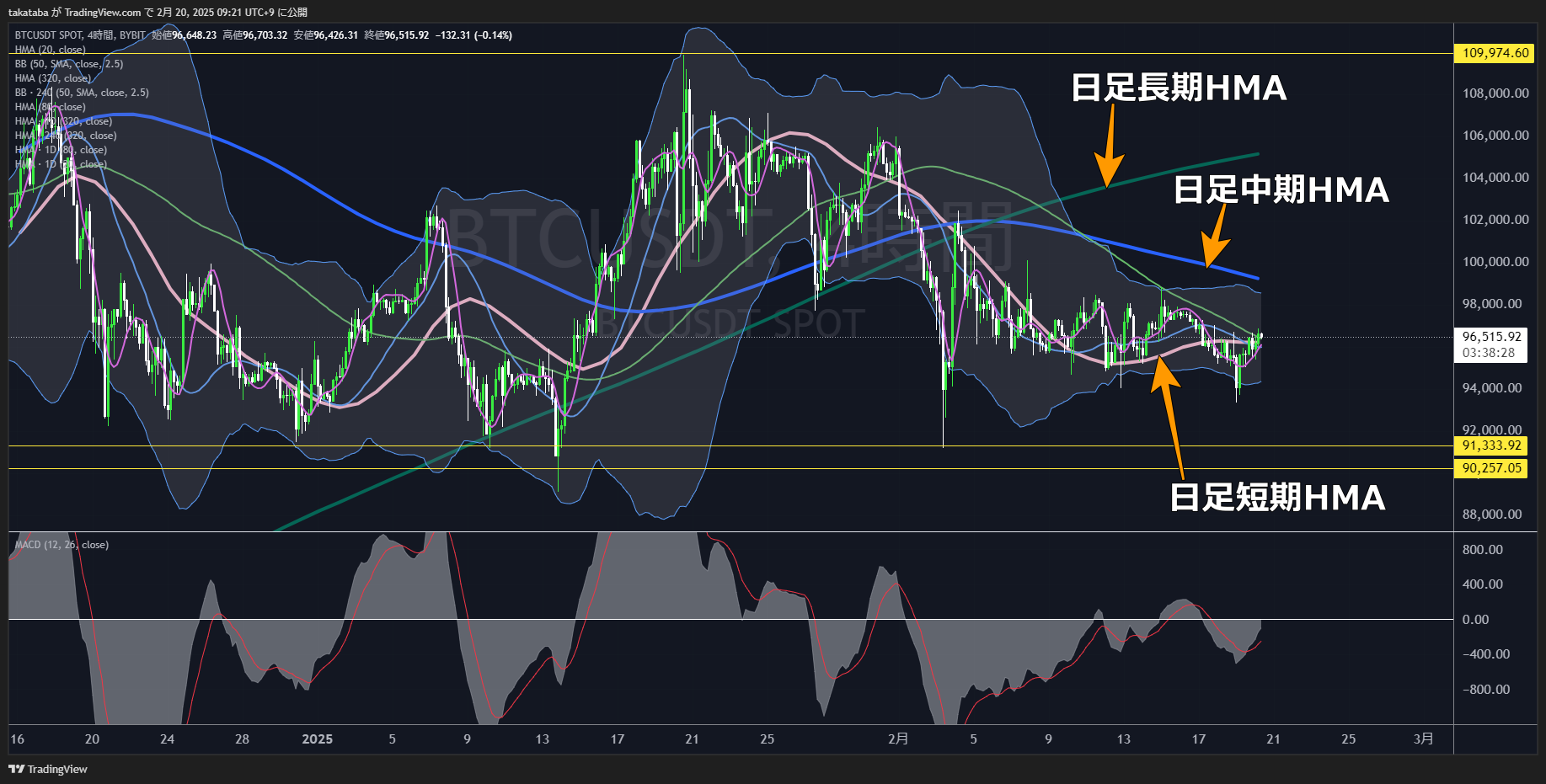Select the MACD (12, 26, close) legend
Image resolution: width=1546 pixels, height=784 pixels.
[x=62, y=545]
